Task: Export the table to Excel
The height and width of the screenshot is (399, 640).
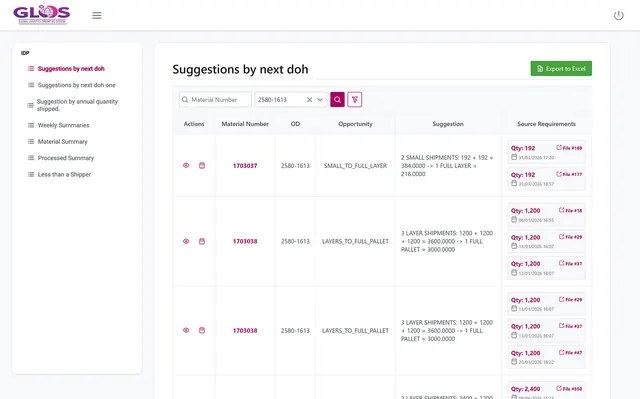Action: 561,69
